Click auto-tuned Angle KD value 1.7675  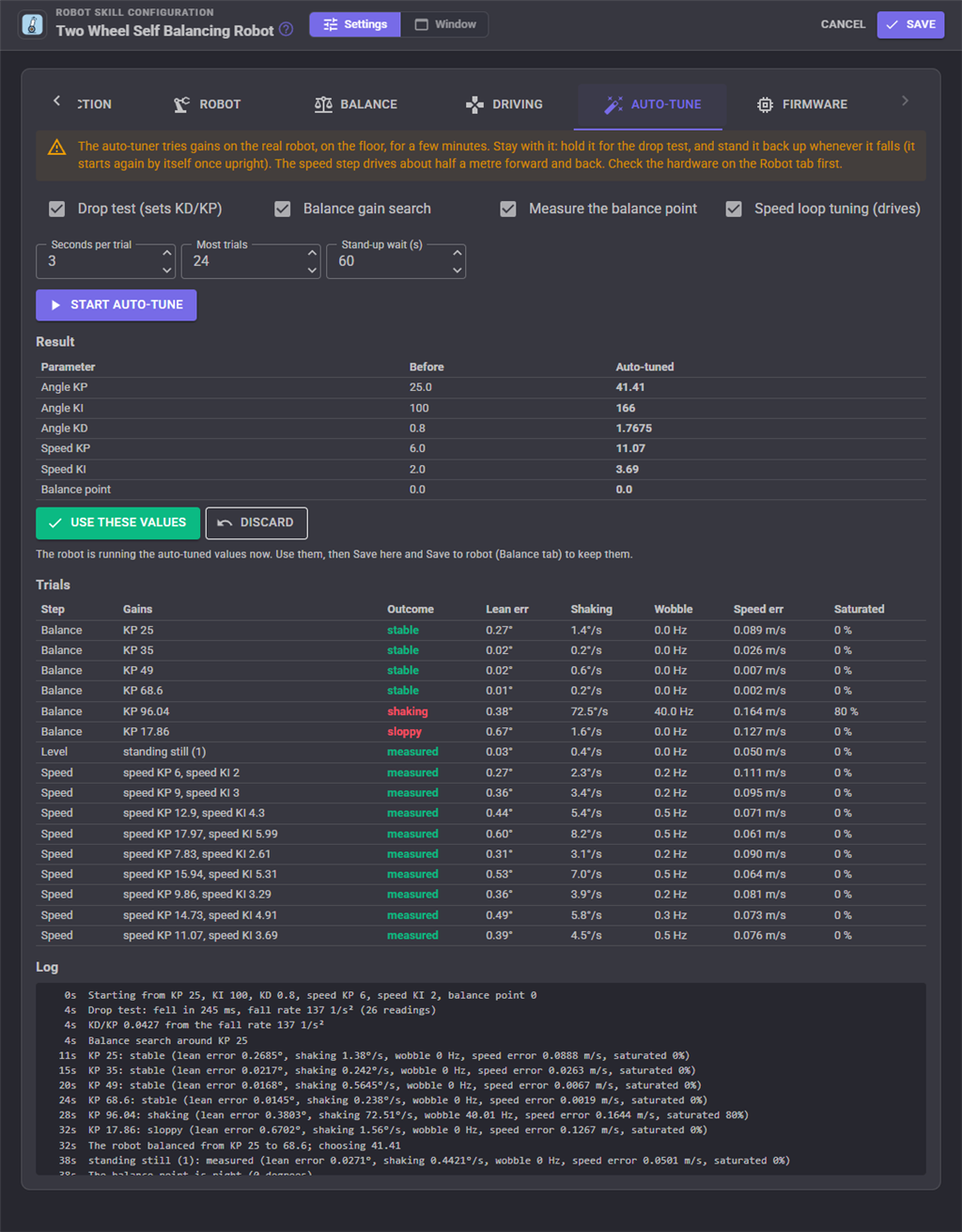tap(634, 429)
